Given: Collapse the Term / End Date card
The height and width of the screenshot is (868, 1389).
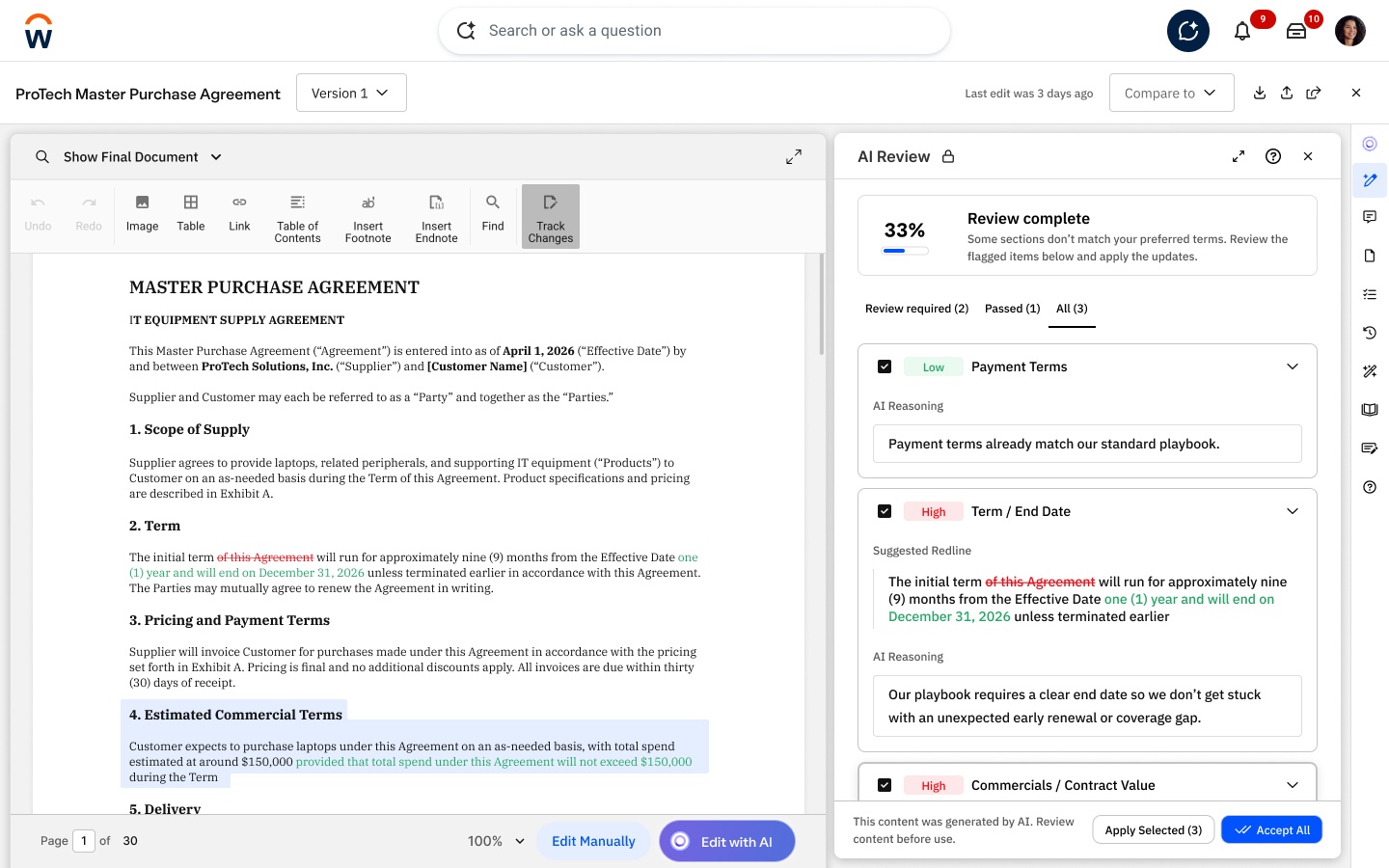Looking at the screenshot, I should click(1293, 511).
